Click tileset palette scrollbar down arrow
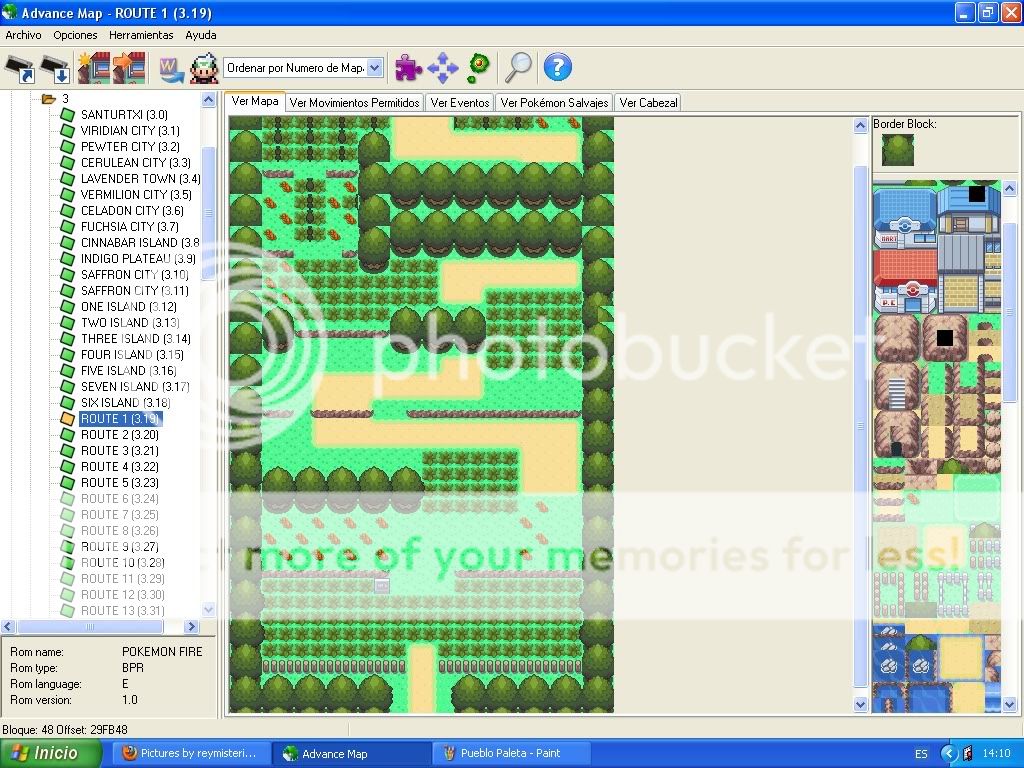The width and height of the screenshot is (1024, 768). [1009, 704]
